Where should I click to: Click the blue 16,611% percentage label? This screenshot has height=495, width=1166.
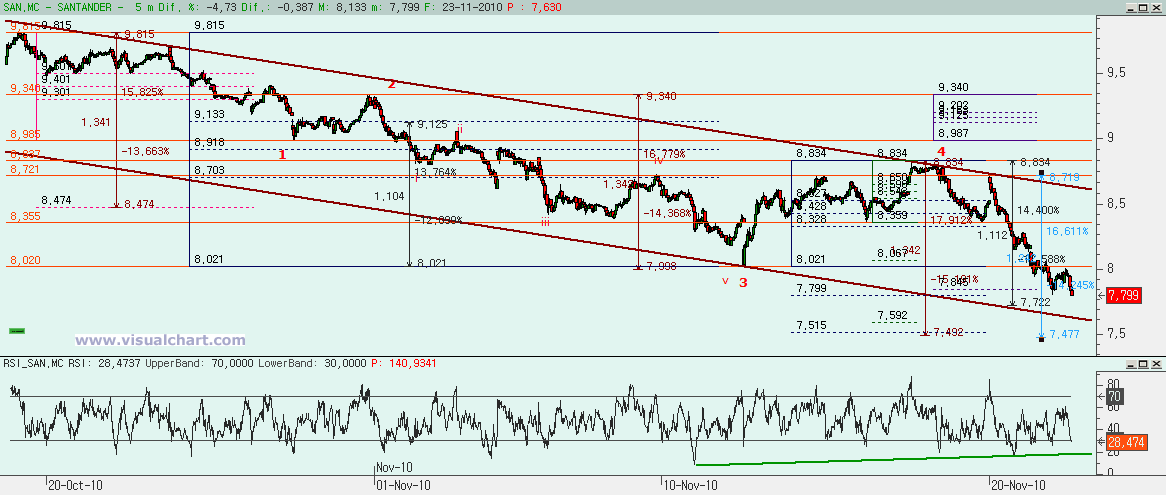pos(1069,232)
